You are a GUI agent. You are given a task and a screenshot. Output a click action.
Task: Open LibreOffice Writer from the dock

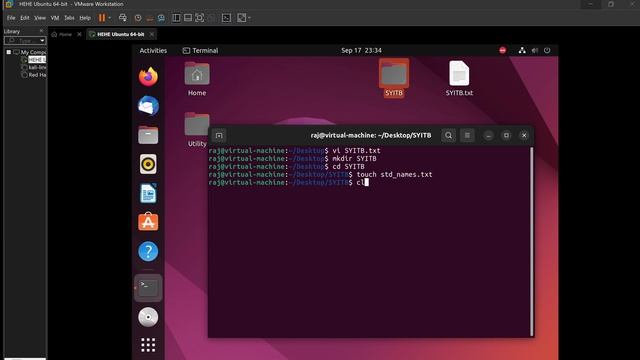tap(148, 193)
